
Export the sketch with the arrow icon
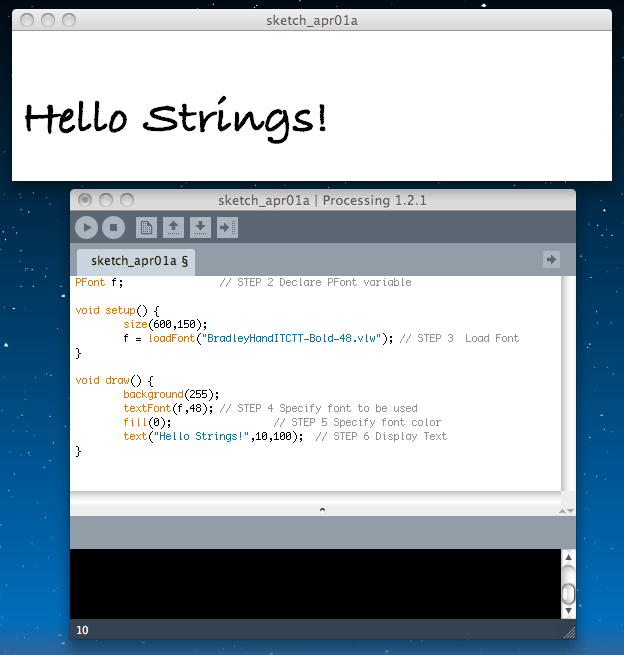tap(228, 228)
